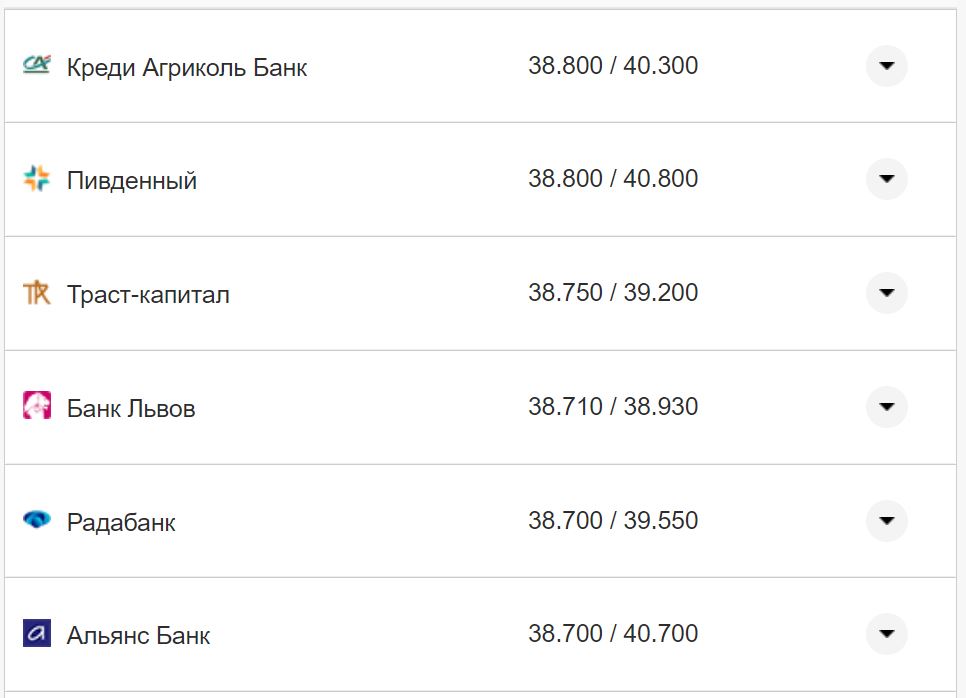Expand the Альянс Банк row arrow
The height and width of the screenshot is (698, 966).
[886, 634]
